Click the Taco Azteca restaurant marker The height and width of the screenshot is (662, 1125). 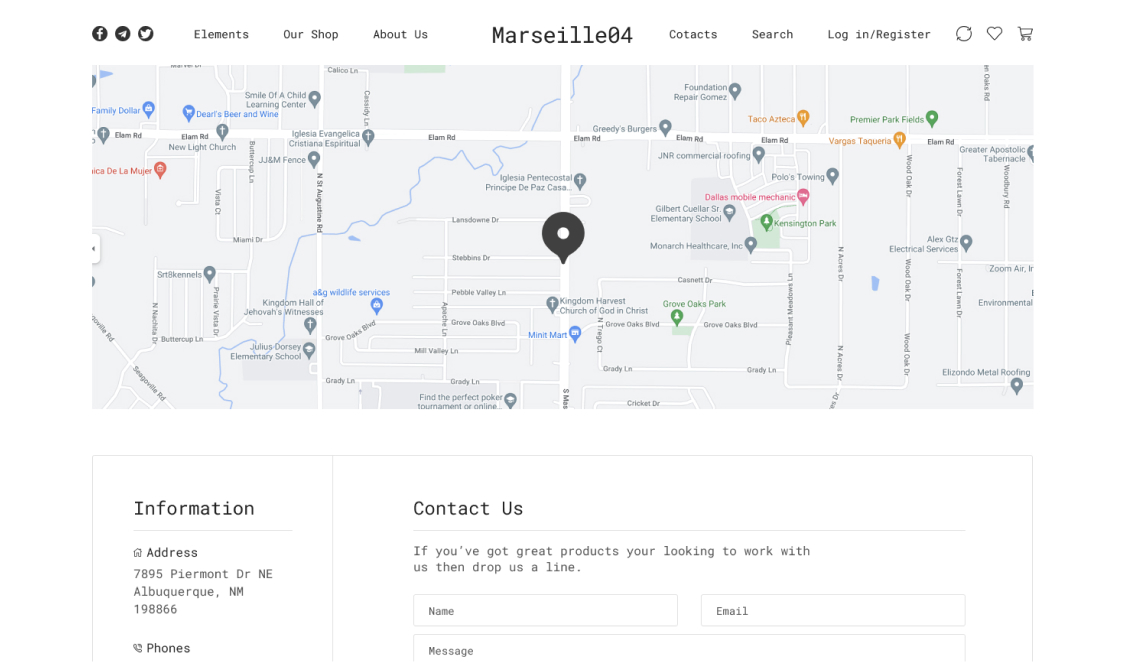(x=803, y=118)
